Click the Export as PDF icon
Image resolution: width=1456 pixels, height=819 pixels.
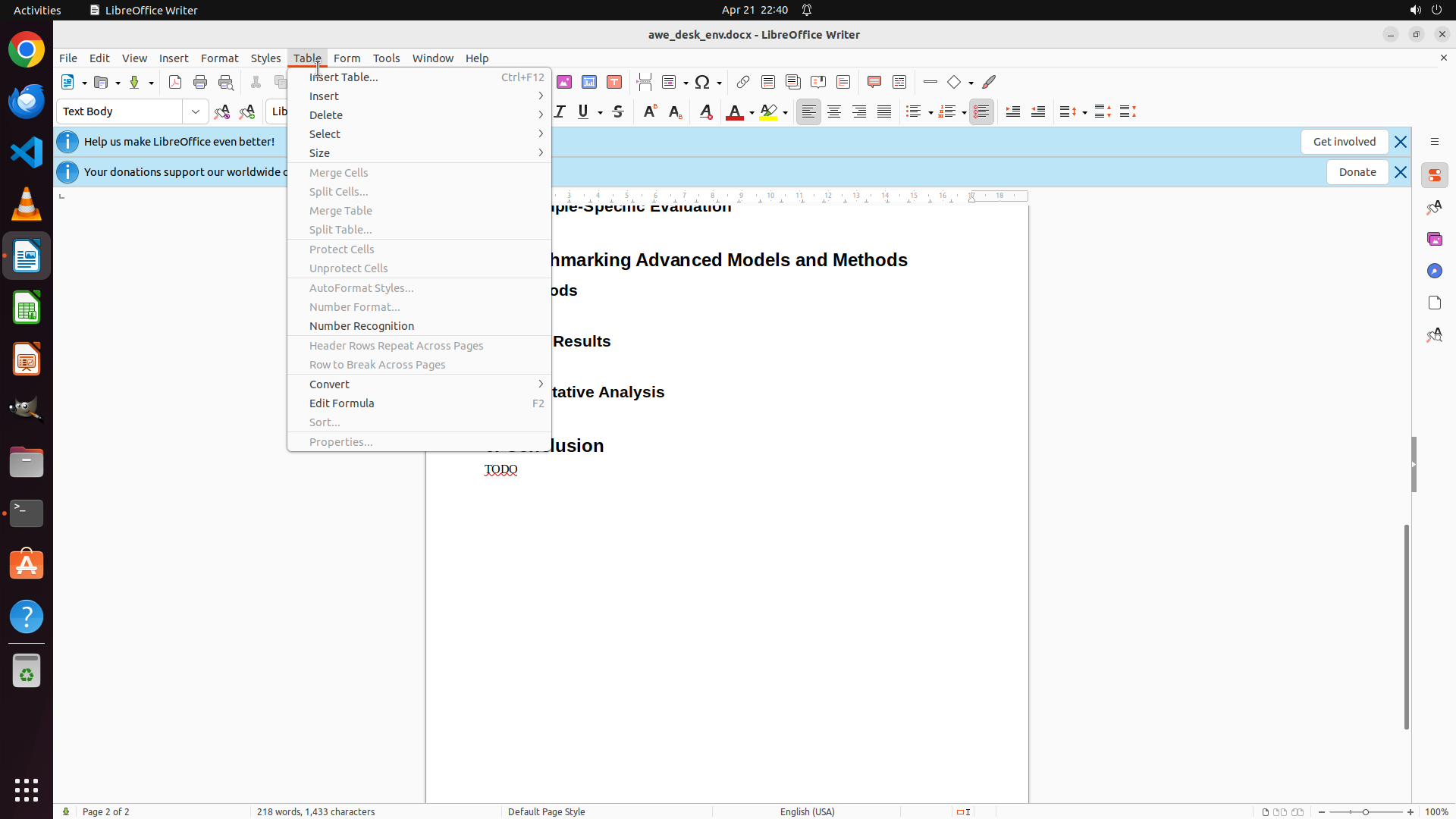pyautogui.click(x=175, y=82)
